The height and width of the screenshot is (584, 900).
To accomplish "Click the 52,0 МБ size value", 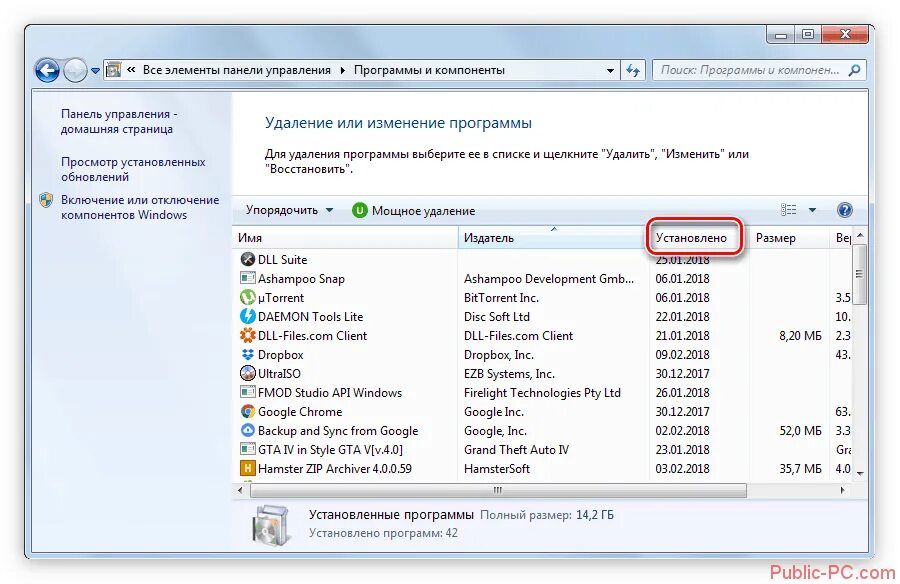I will (800, 431).
